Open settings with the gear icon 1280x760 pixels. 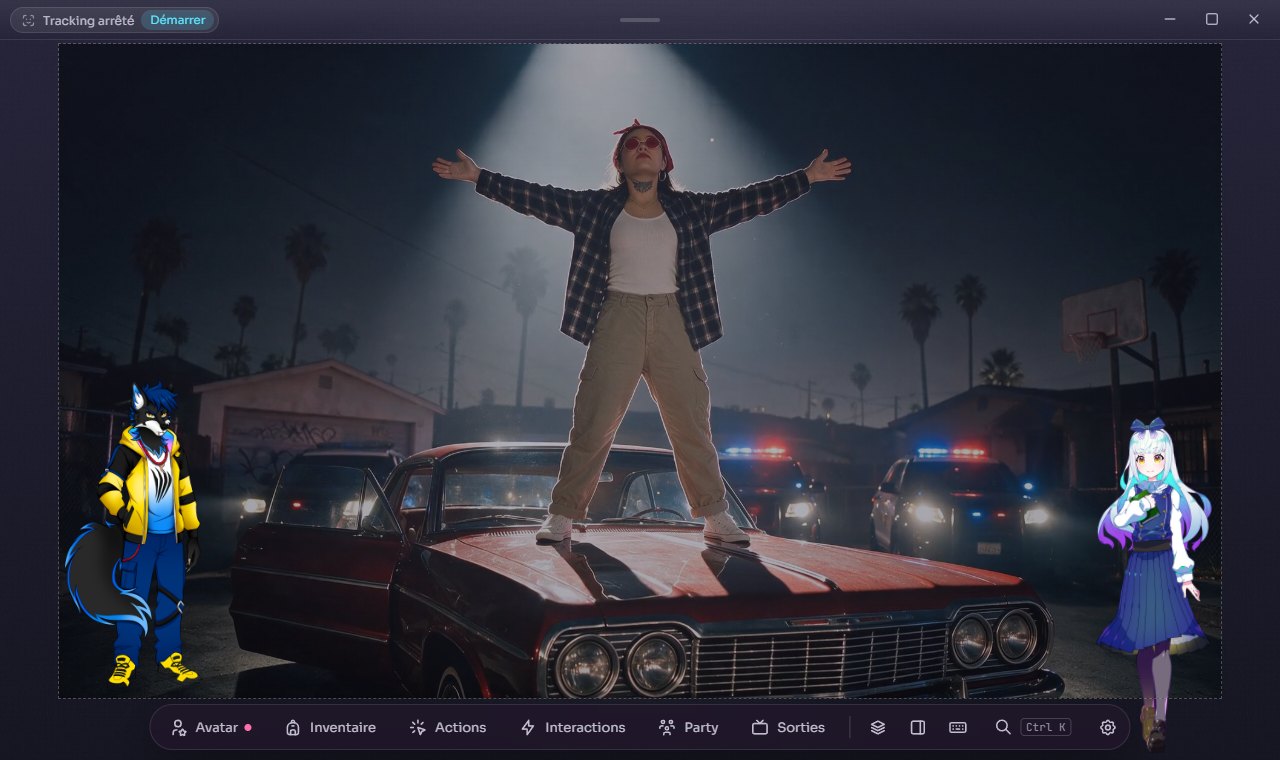1108,727
